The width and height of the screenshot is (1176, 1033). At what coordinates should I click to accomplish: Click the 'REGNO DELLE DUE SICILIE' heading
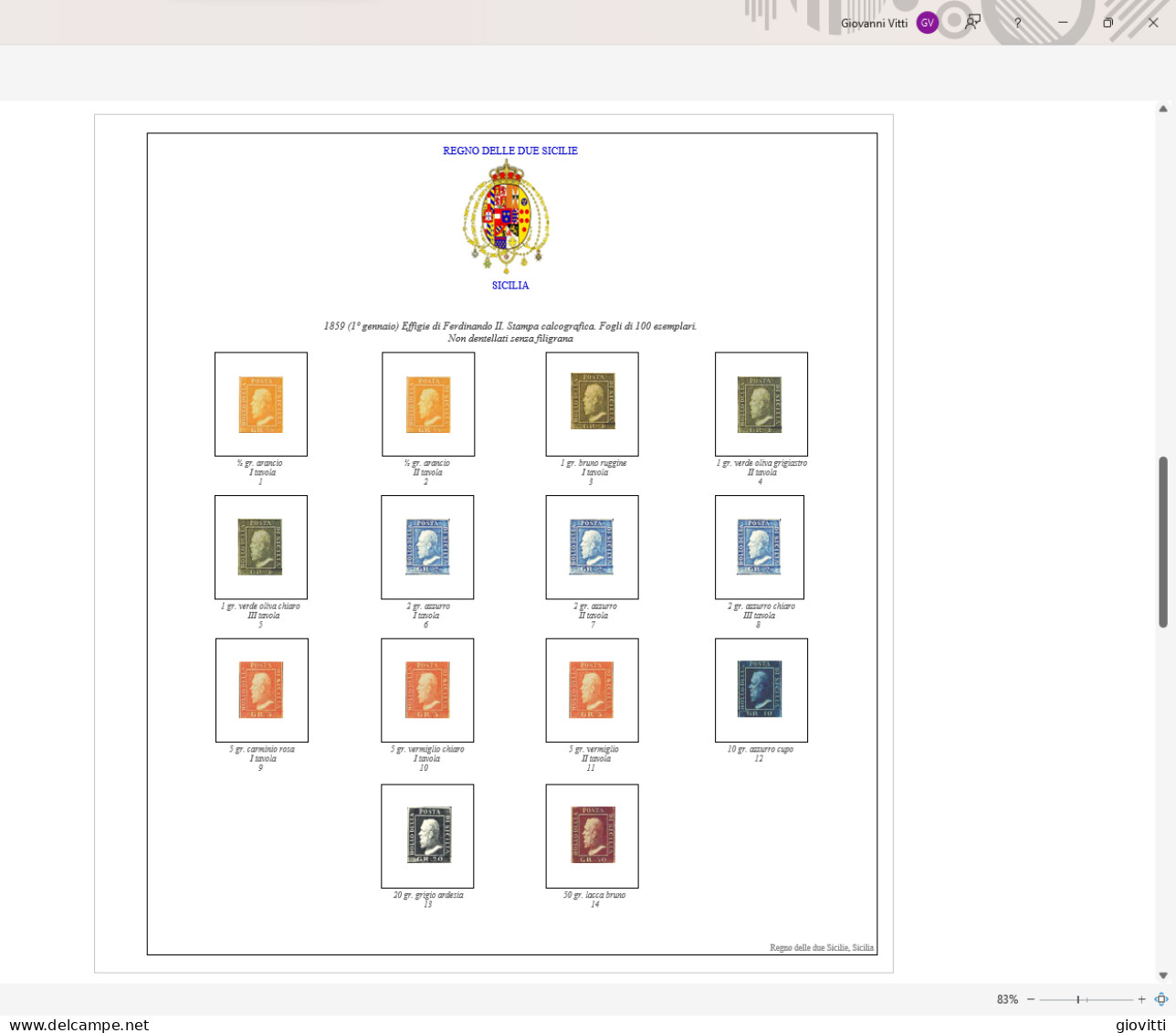coord(510,151)
